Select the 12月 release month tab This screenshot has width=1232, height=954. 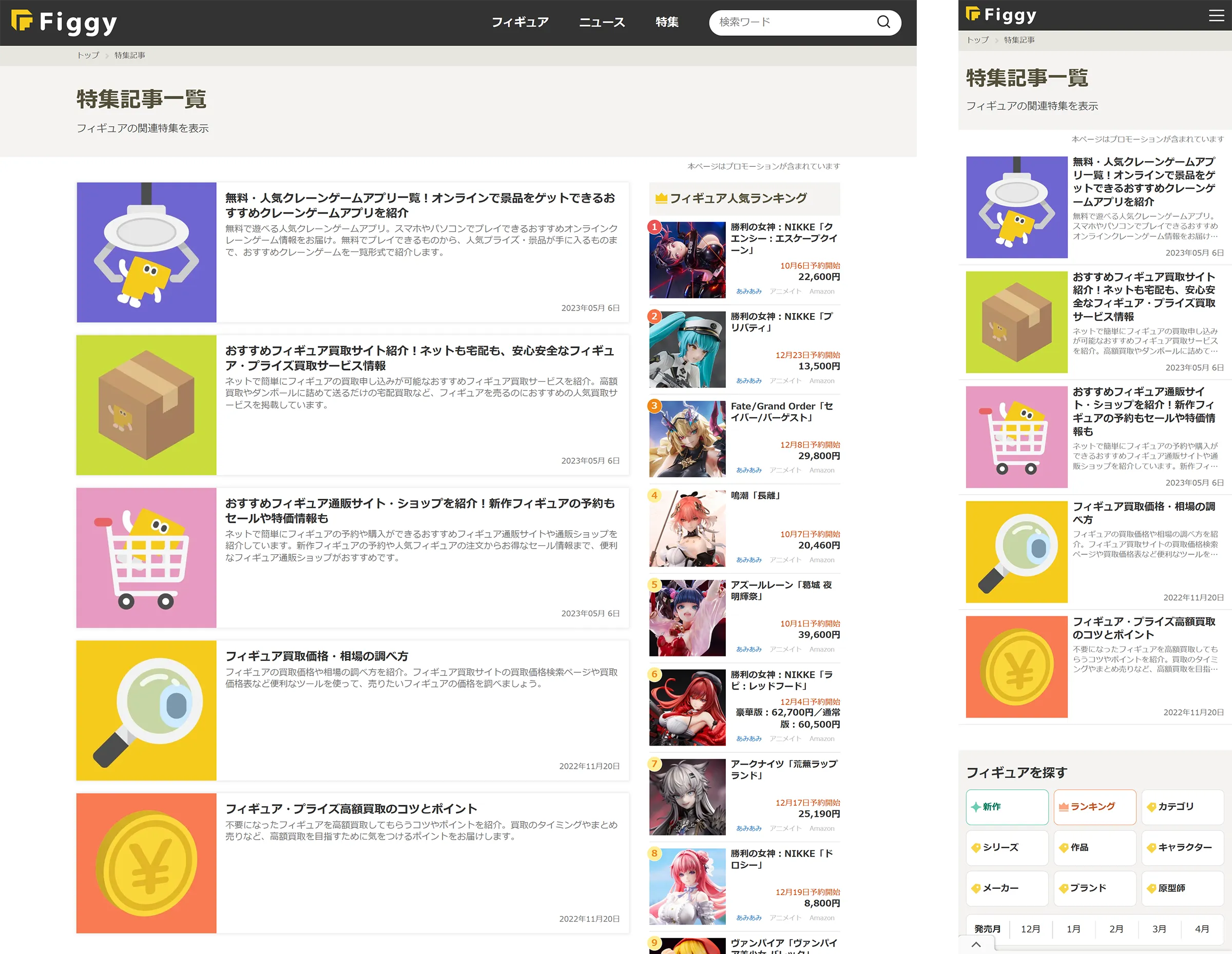click(x=1030, y=929)
